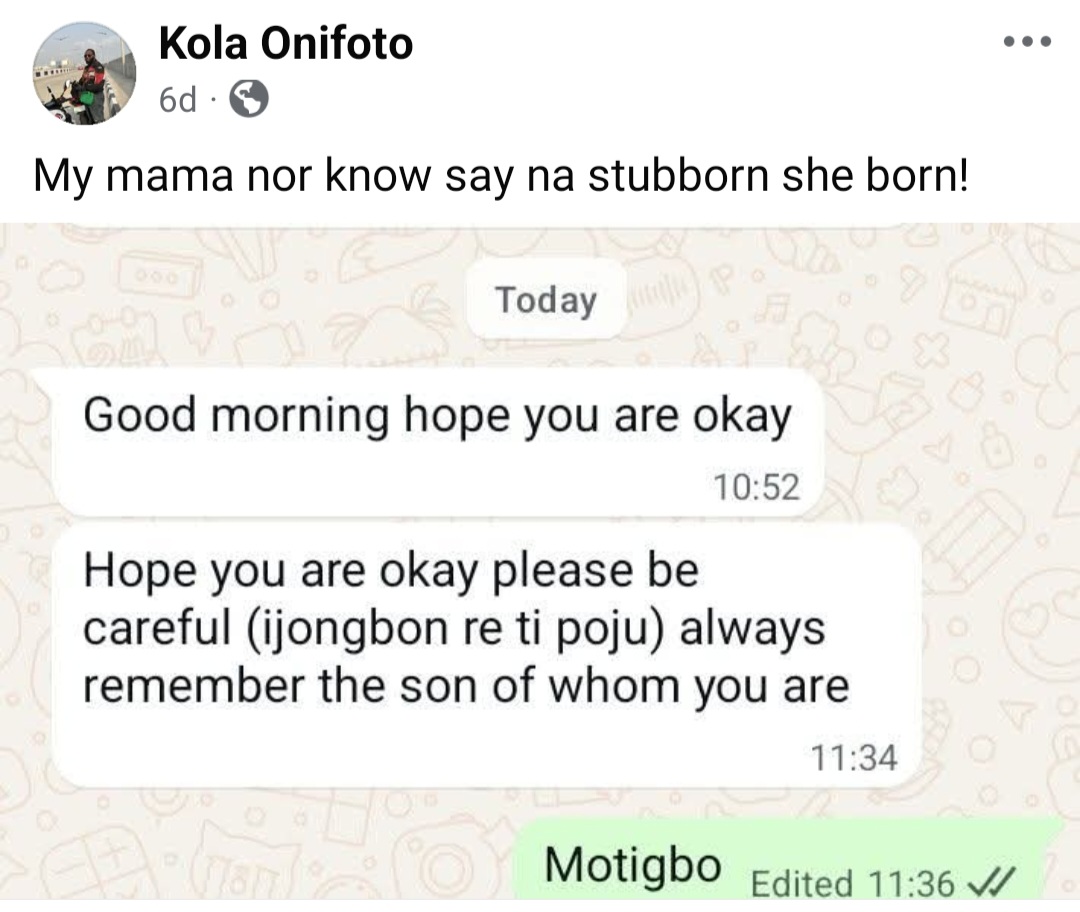Click the 11:34 message timestamp

coord(853,757)
